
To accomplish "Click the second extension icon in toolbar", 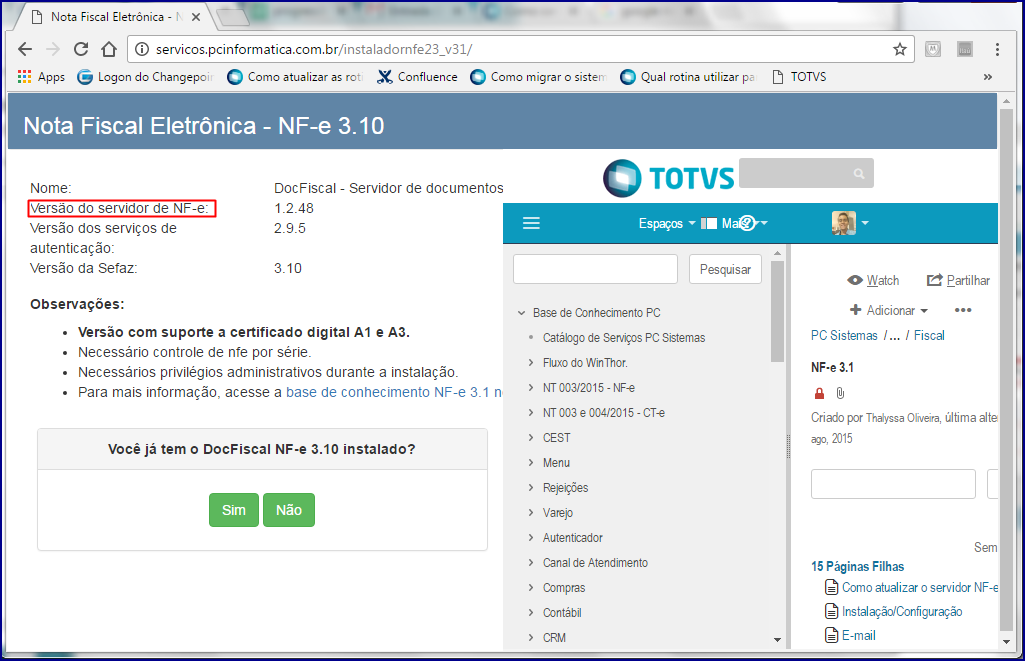I will (965, 49).
